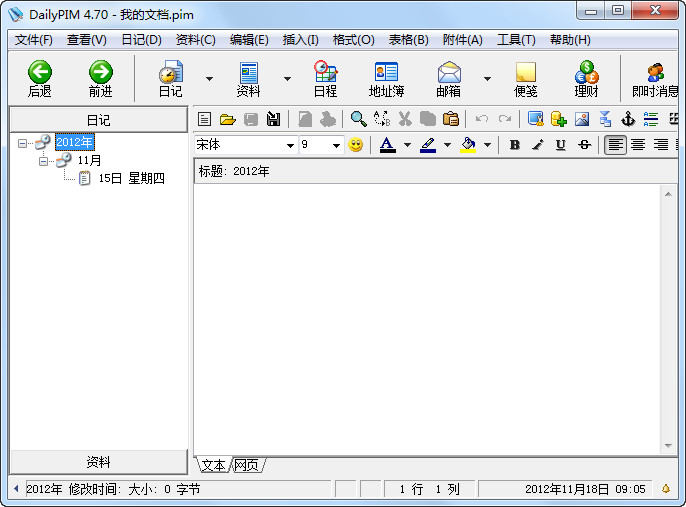Click the 资料 panel button at bottom

coord(98,462)
